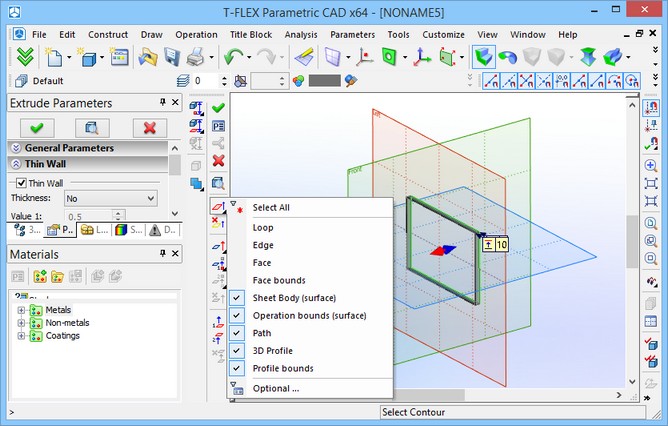Select the Rotation operation icon
Viewport: 668px width, 426px height.
point(508,57)
